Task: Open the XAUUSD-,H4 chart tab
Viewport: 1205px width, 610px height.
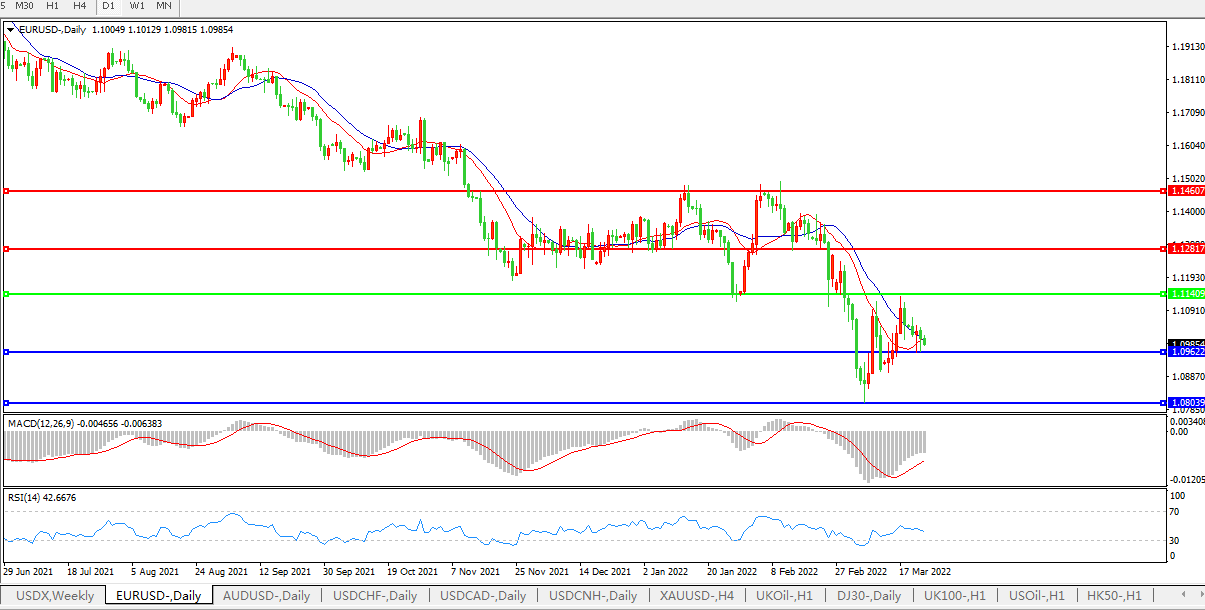Action: pyautogui.click(x=697, y=596)
